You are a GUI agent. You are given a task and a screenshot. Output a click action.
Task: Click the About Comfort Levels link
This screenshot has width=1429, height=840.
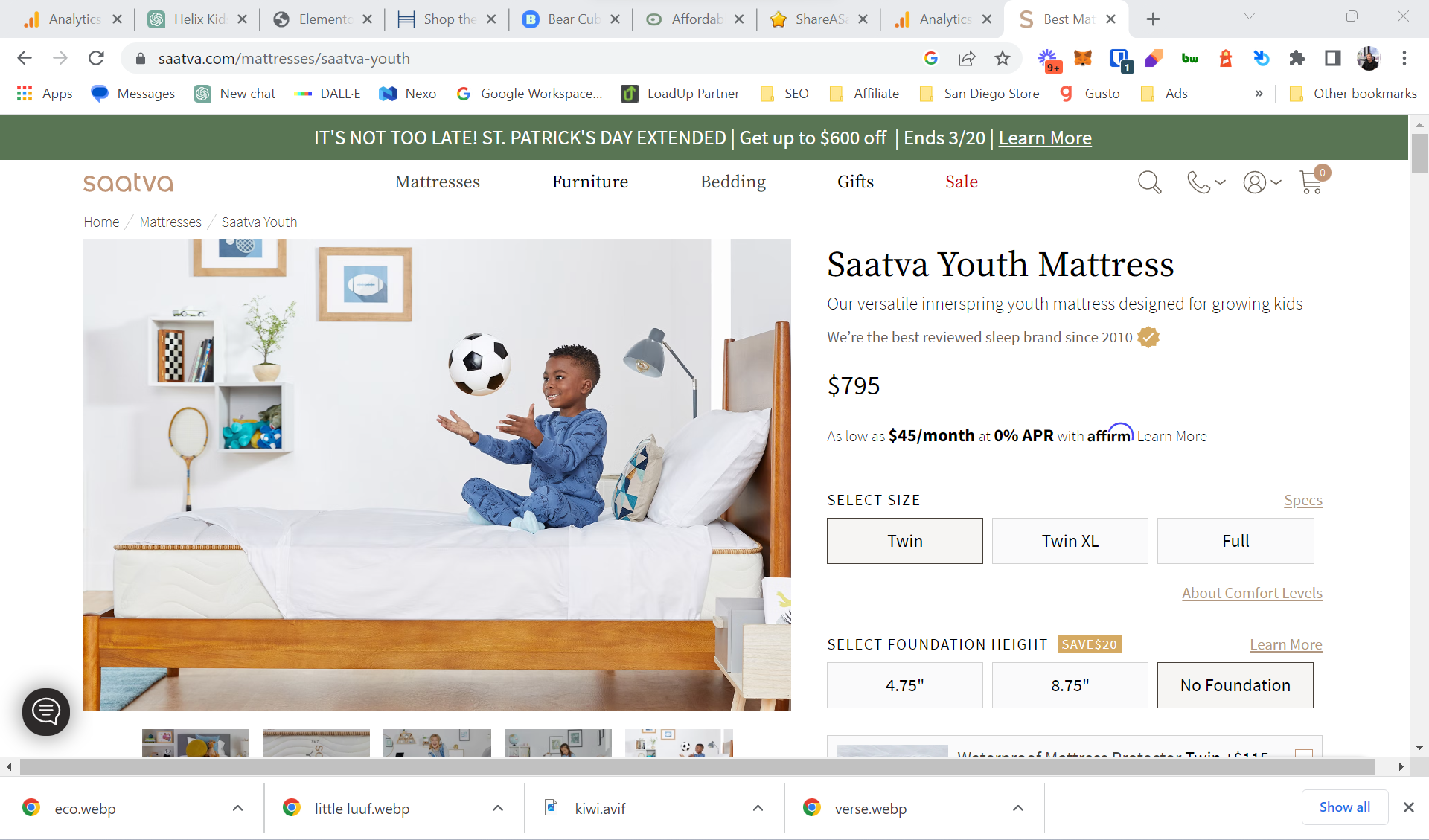coord(1252,593)
